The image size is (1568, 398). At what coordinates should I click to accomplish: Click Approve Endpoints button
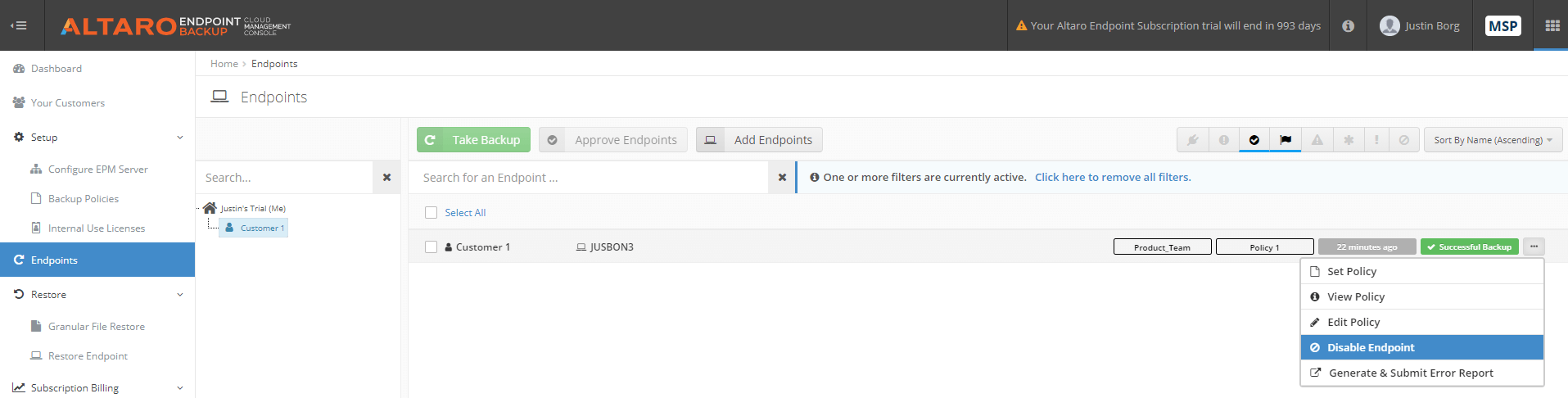tap(613, 140)
